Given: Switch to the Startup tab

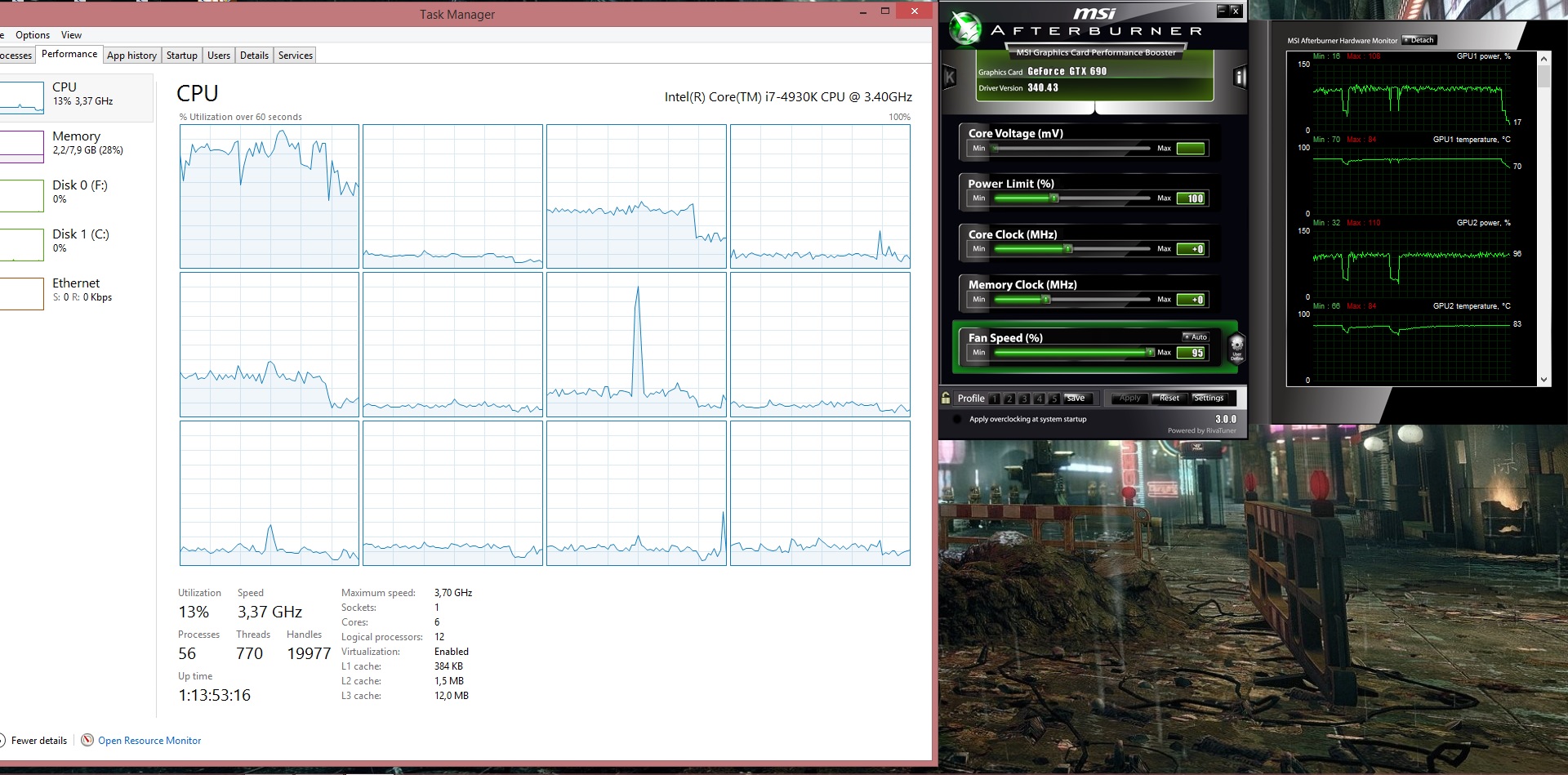Looking at the screenshot, I should coord(181,56).
